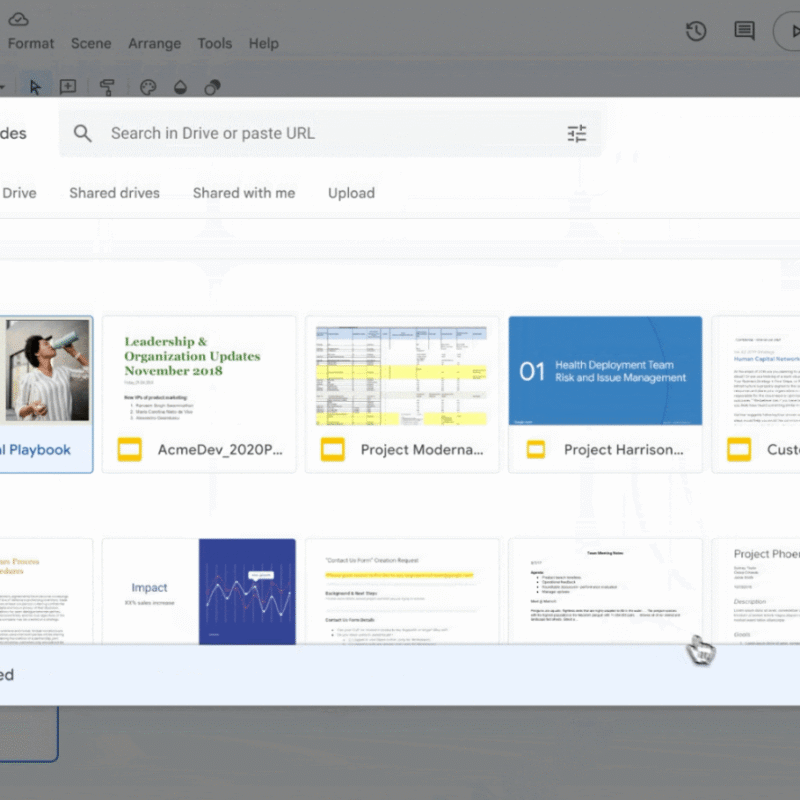Expand the dropdown arrow at the toolbar's left
The width and height of the screenshot is (800, 800).
pyautogui.click(x=4, y=87)
